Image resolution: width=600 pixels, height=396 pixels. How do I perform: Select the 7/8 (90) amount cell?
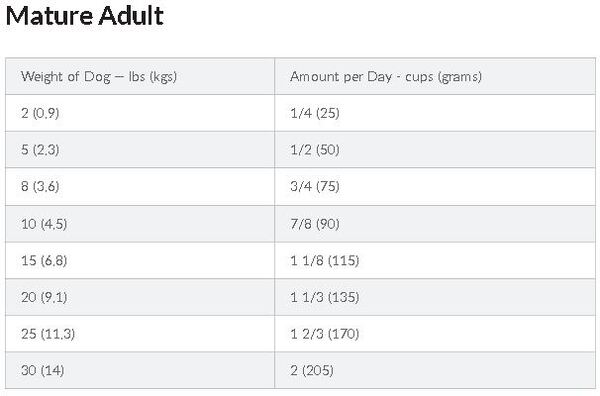point(435,223)
